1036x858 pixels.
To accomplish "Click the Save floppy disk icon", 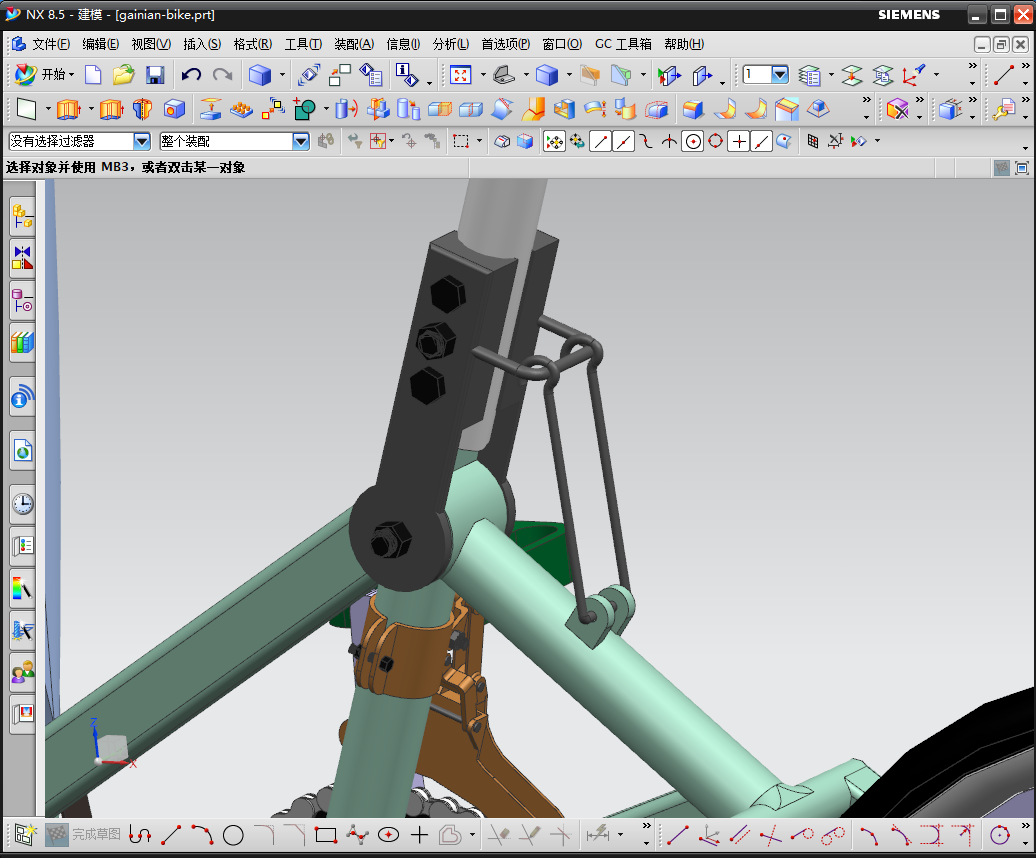I will pos(155,75).
